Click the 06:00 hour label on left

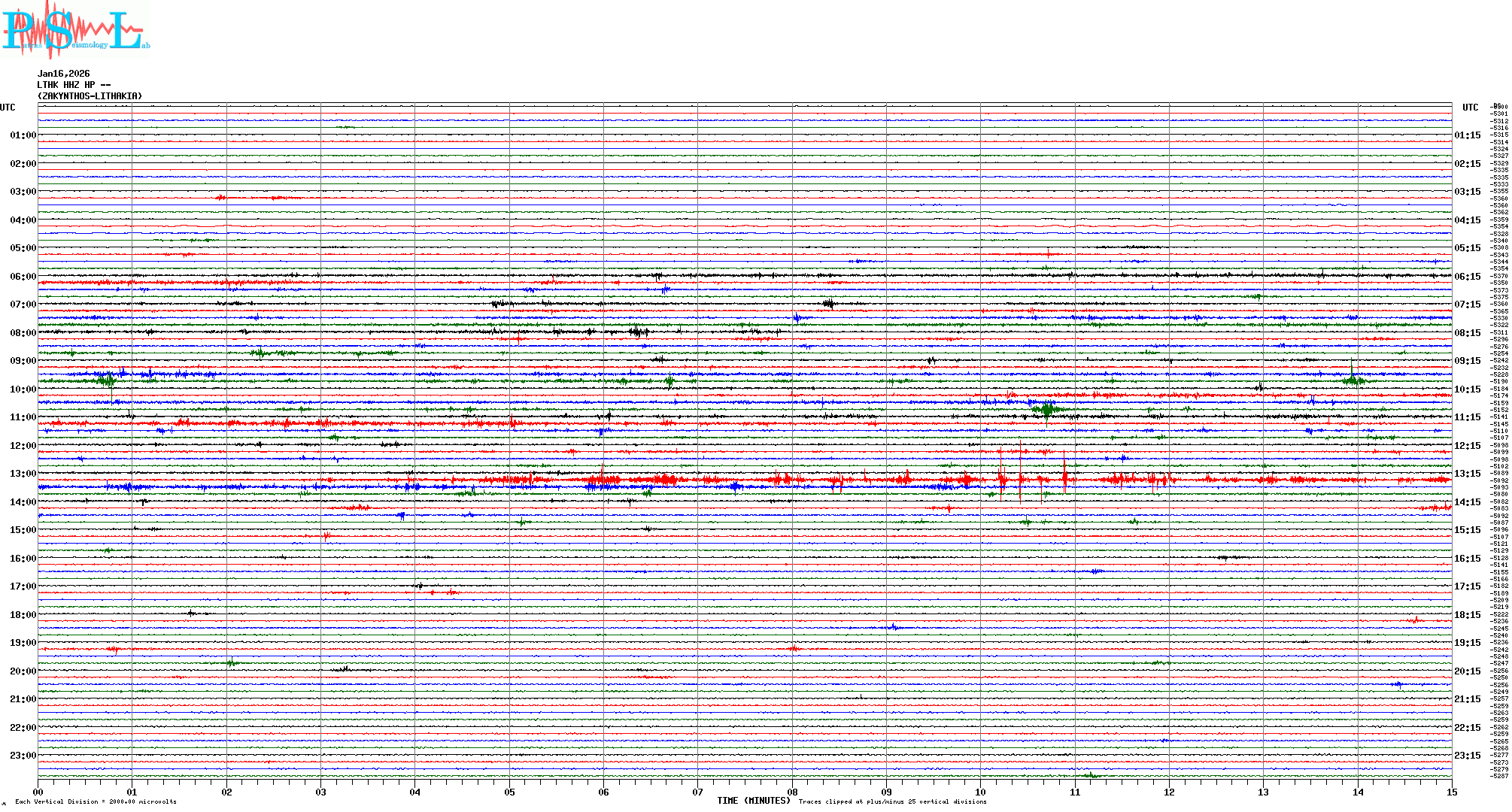click(x=23, y=277)
